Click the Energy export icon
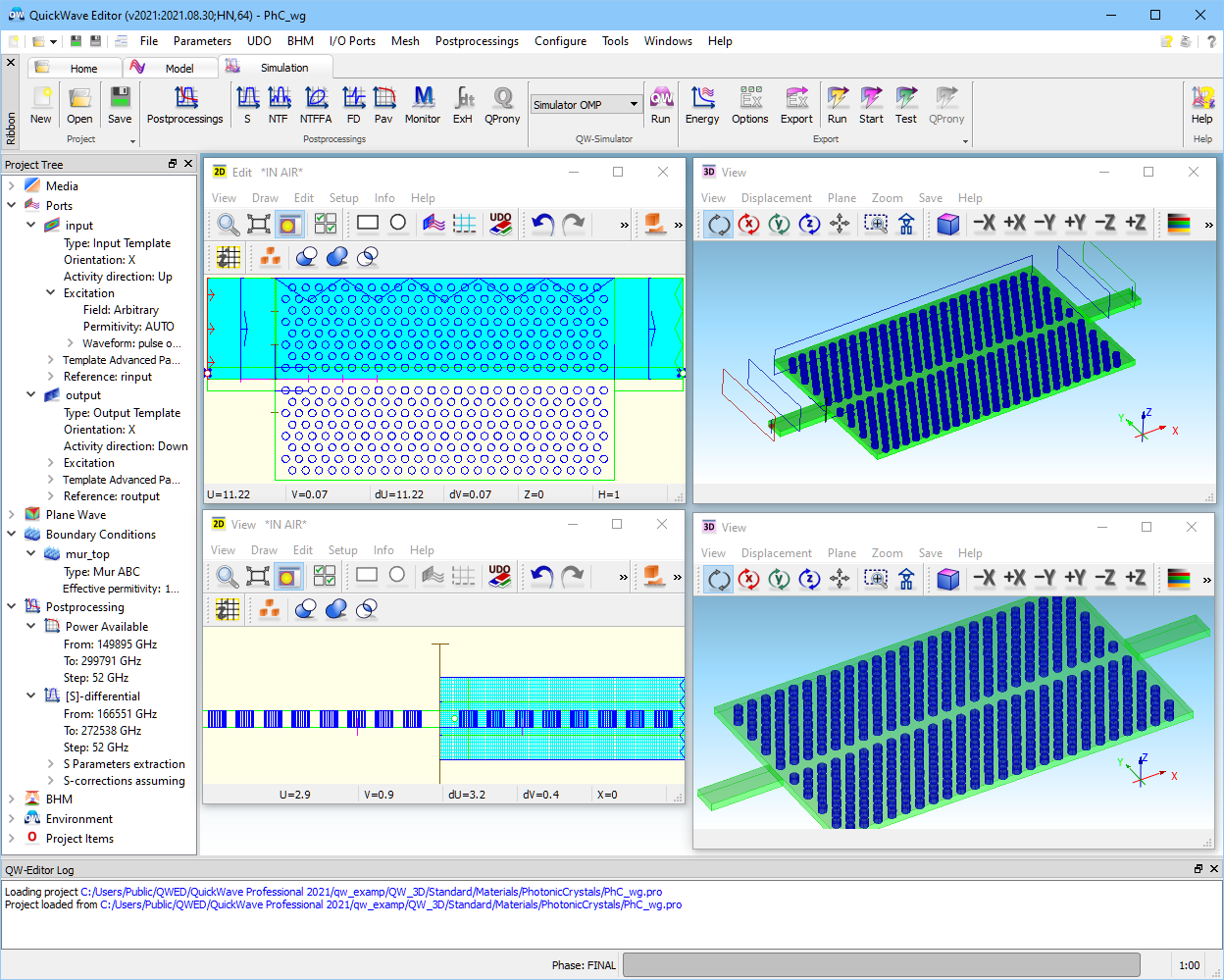This screenshot has width=1224, height=980. [x=702, y=105]
